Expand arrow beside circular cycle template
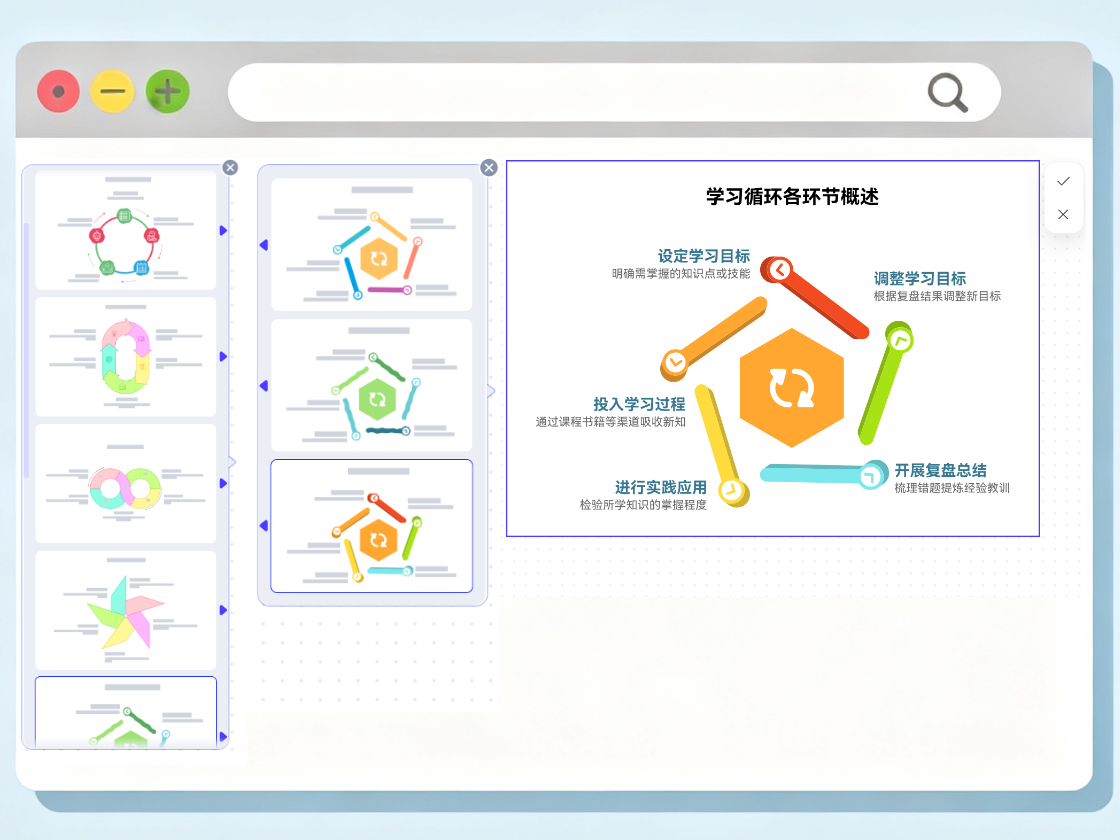 click(x=223, y=231)
